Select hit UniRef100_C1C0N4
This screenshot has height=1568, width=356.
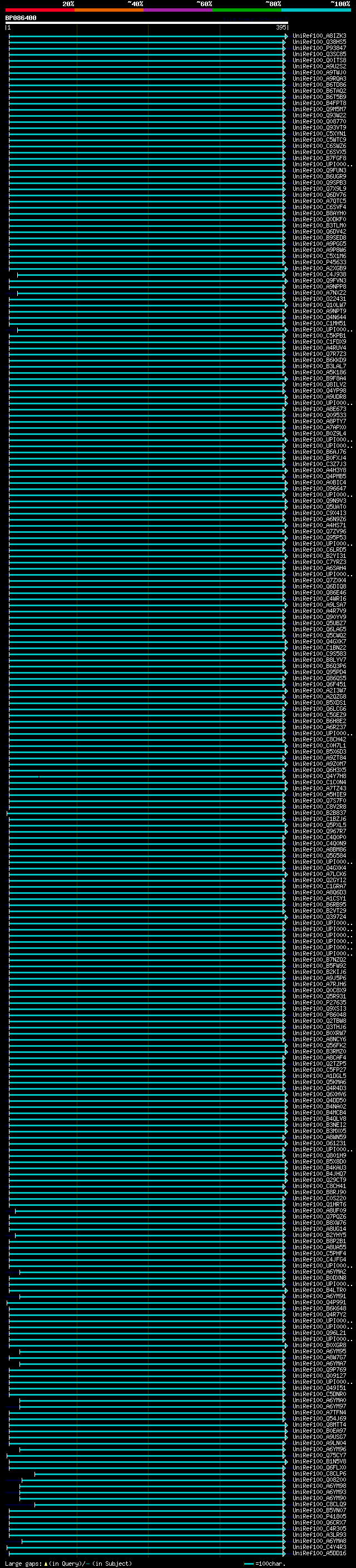[x=319, y=782]
